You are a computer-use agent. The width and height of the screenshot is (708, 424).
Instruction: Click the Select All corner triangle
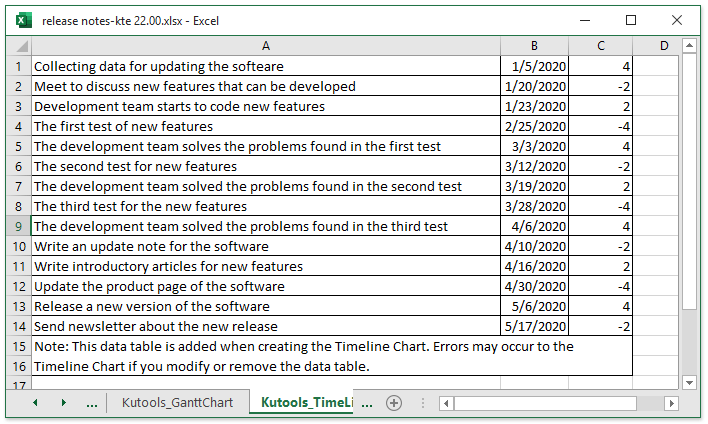pos(19,46)
